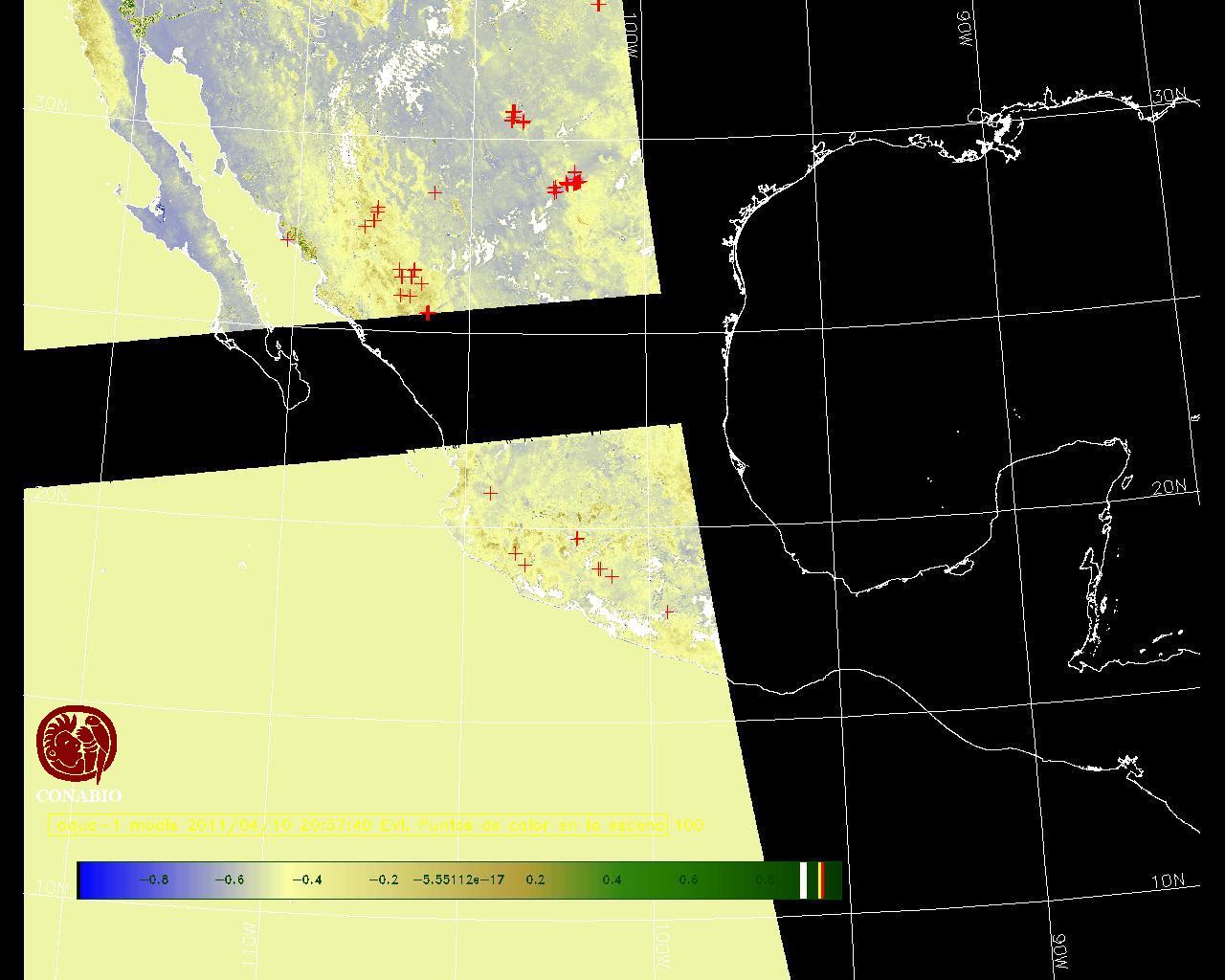Select the fire marker on Gulf of California coast
1225x980 pixels.
[287, 239]
